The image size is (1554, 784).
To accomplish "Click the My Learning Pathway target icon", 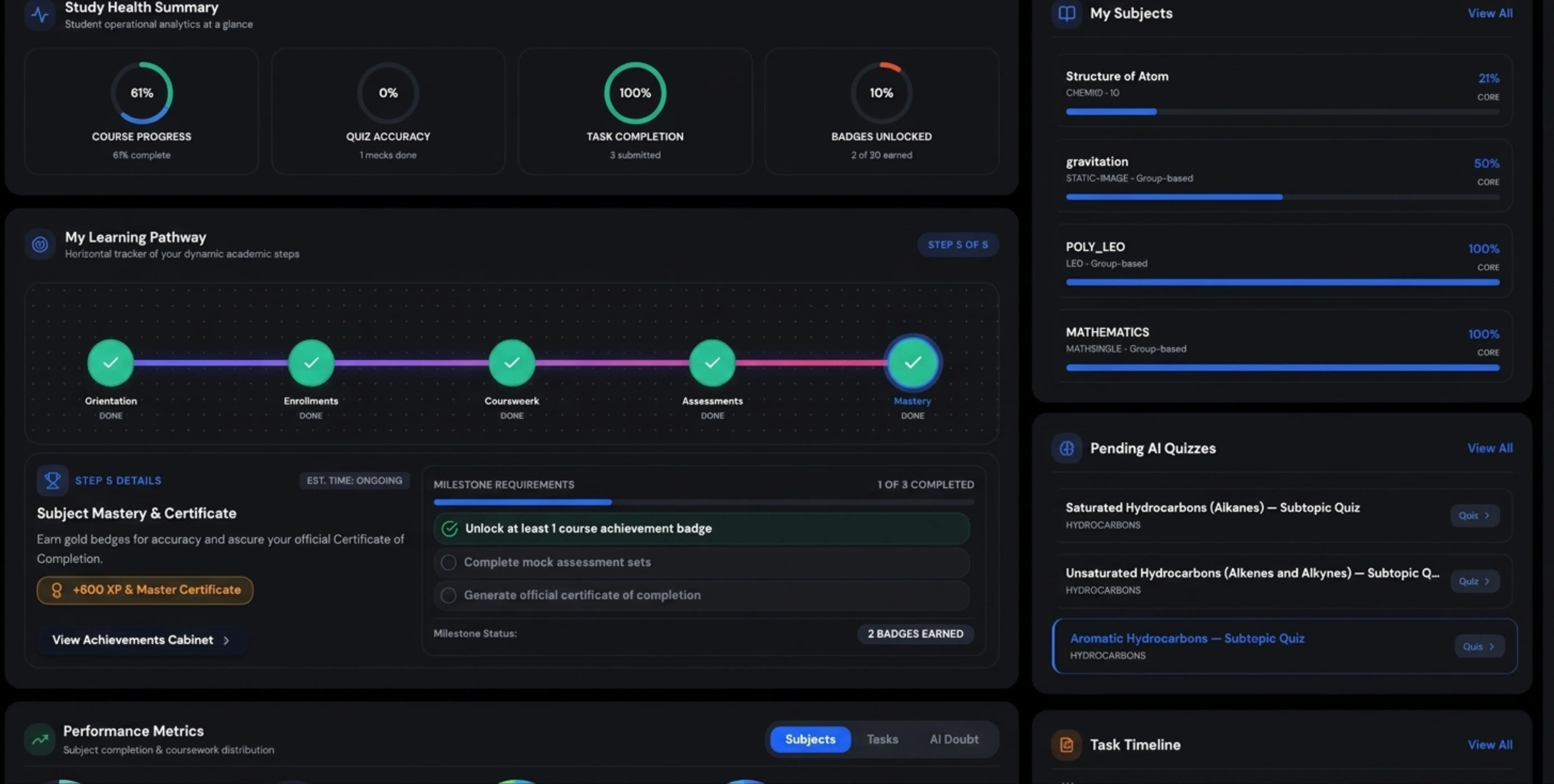I will pyautogui.click(x=40, y=244).
